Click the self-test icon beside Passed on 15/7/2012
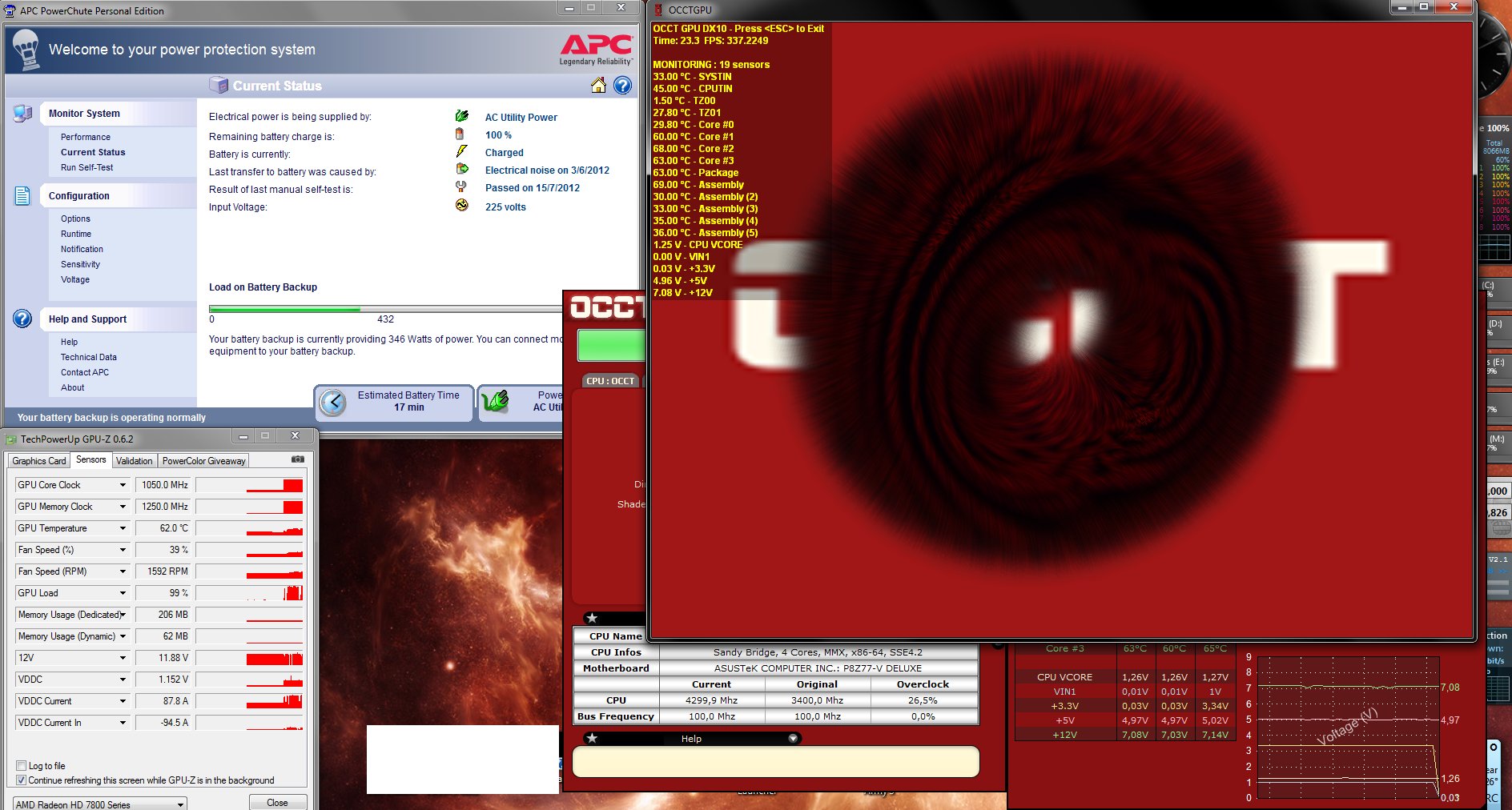 point(461,186)
